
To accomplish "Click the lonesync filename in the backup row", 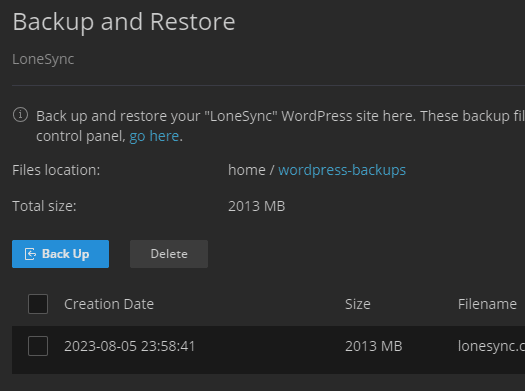I will pyautogui.click(x=491, y=346).
